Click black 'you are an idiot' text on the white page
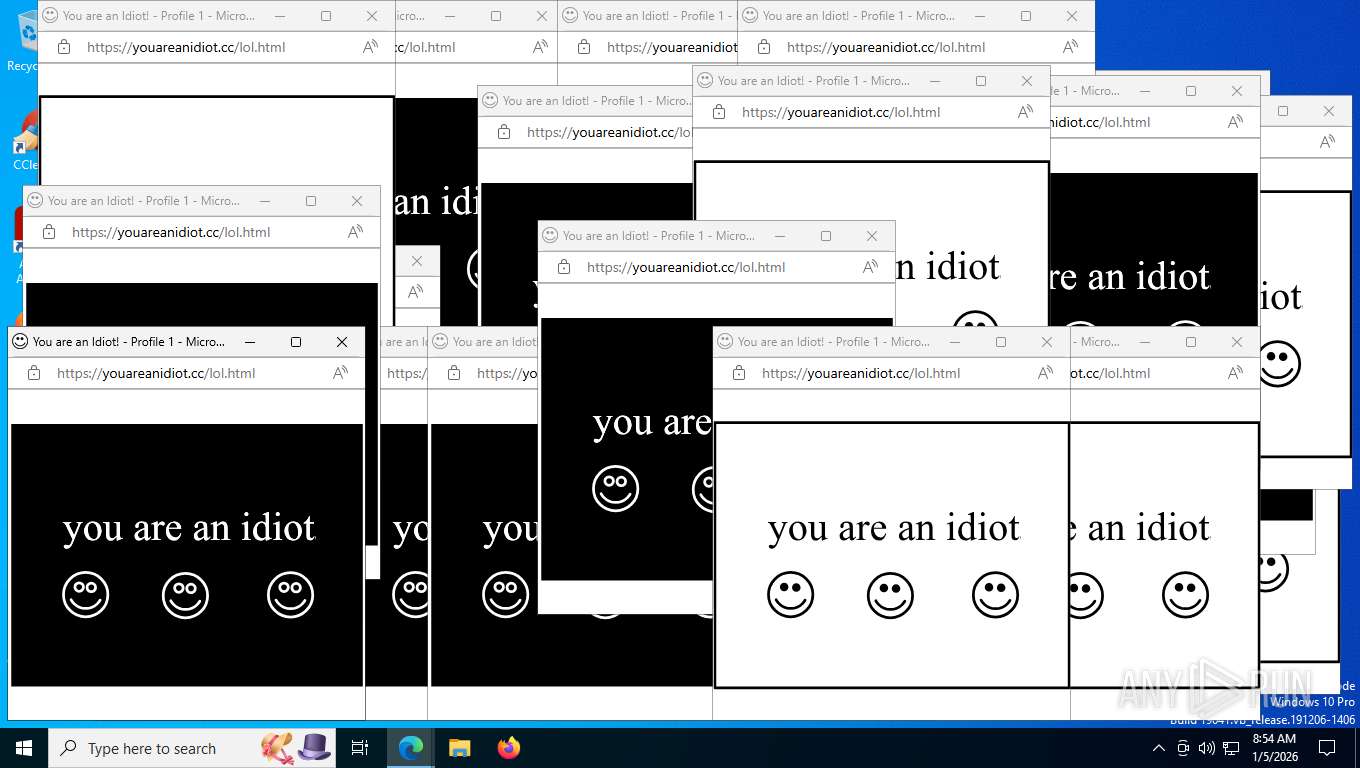 coord(894,528)
